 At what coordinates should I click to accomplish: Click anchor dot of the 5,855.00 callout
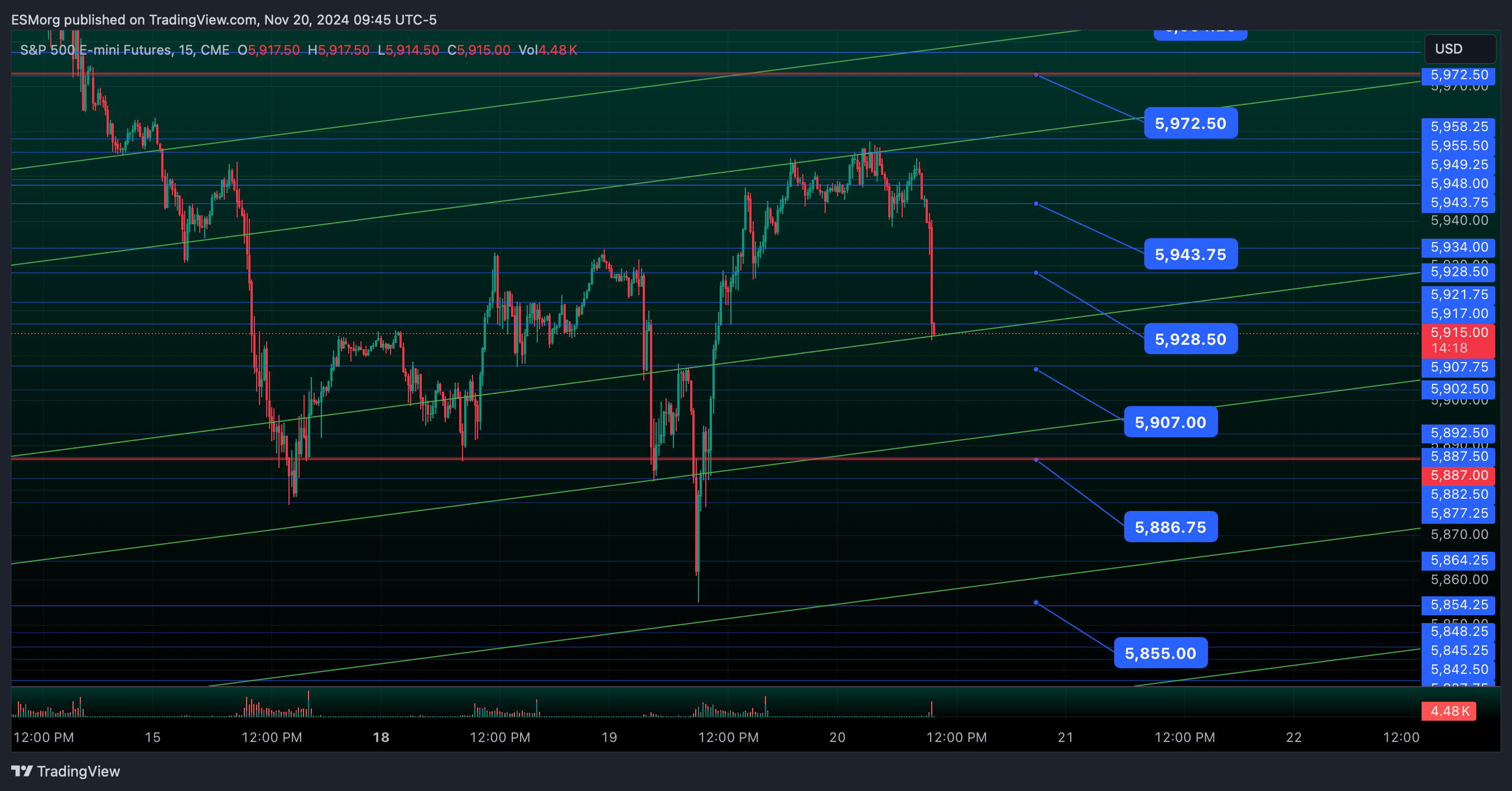click(x=1036, y=602)
